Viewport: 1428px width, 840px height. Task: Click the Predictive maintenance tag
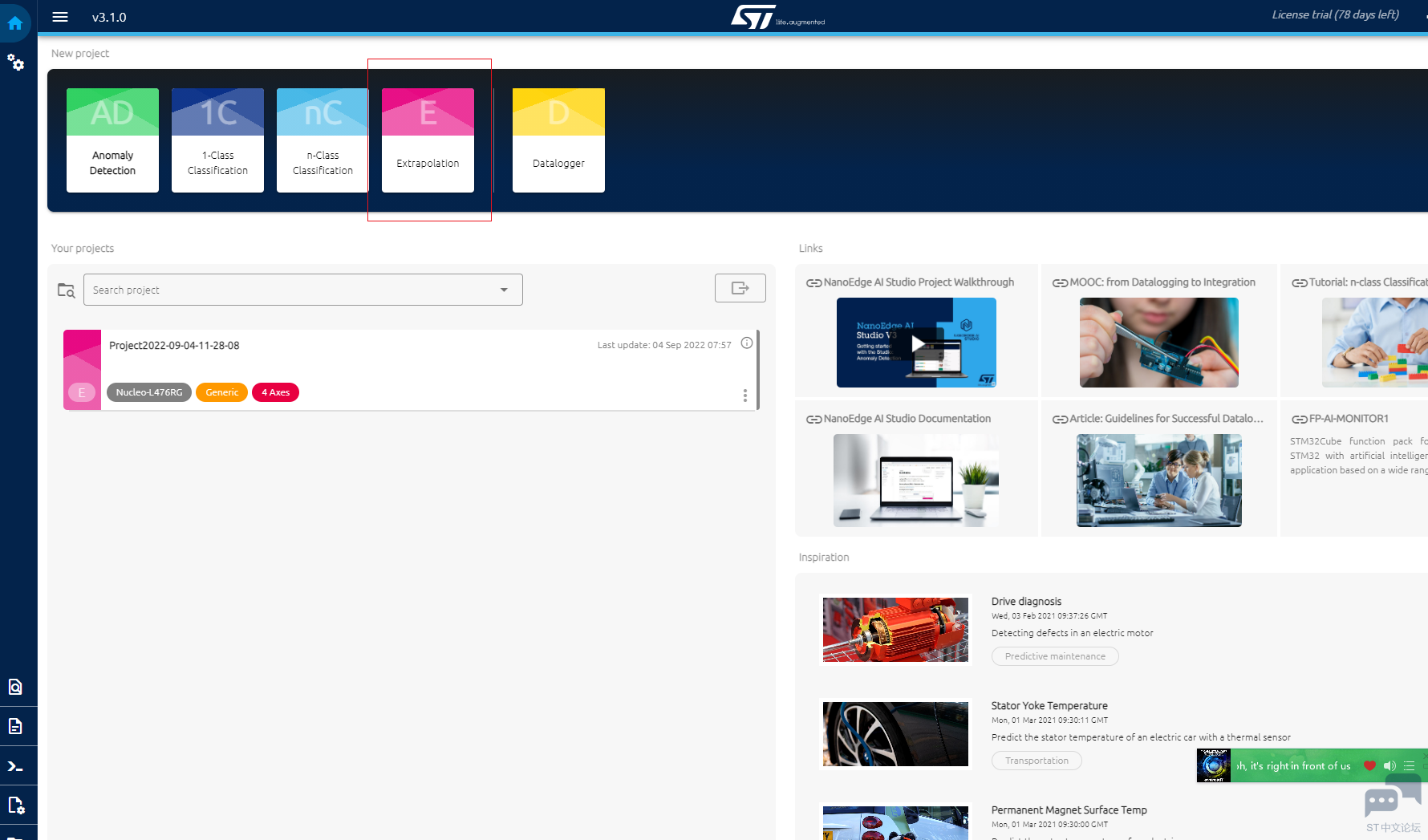pyautogui.click(x=1055, y=656)
